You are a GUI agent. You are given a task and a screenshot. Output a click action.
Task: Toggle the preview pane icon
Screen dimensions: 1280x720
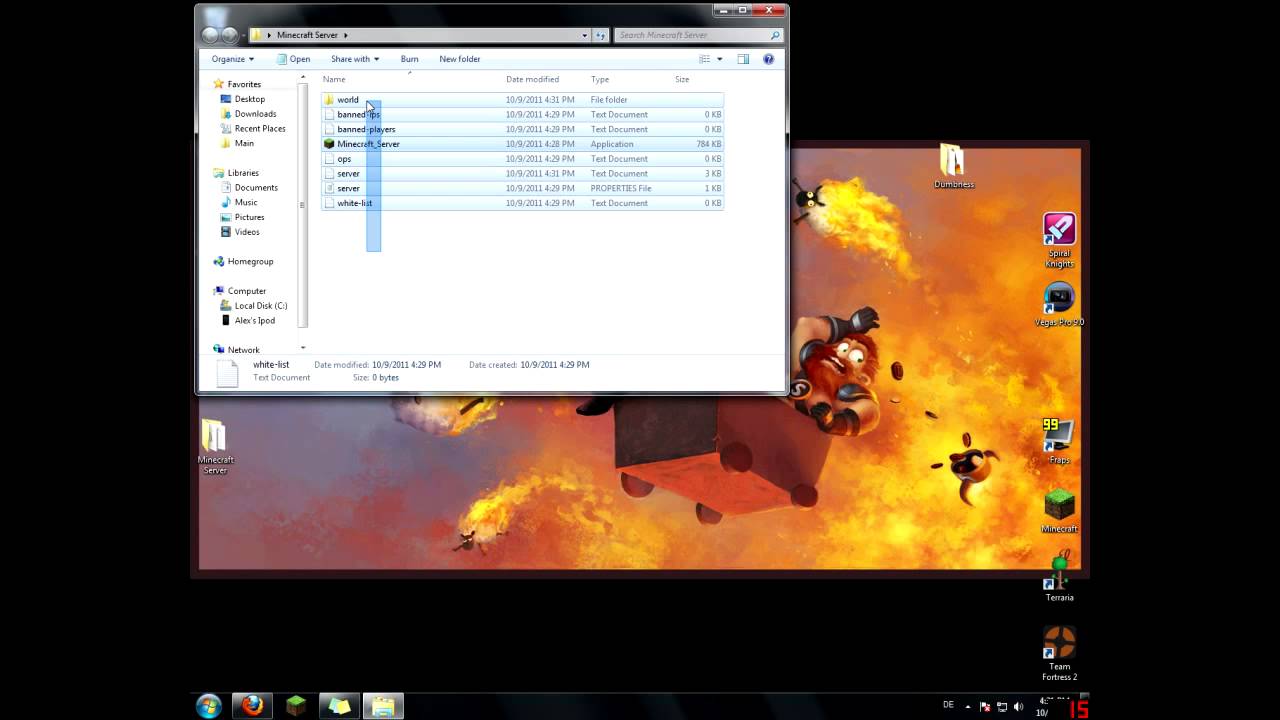743,59
